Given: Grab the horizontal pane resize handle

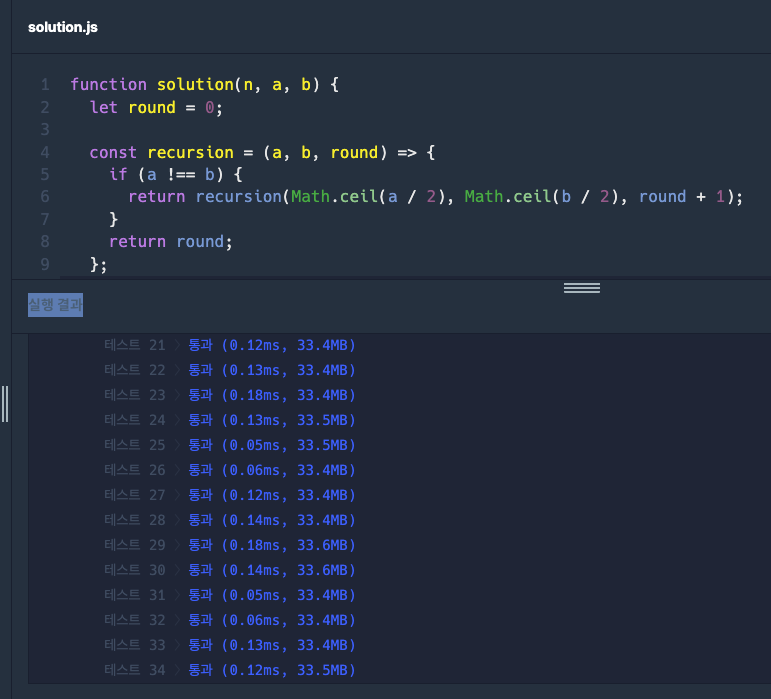Looking at the screenshot, I should click(582, 288).
